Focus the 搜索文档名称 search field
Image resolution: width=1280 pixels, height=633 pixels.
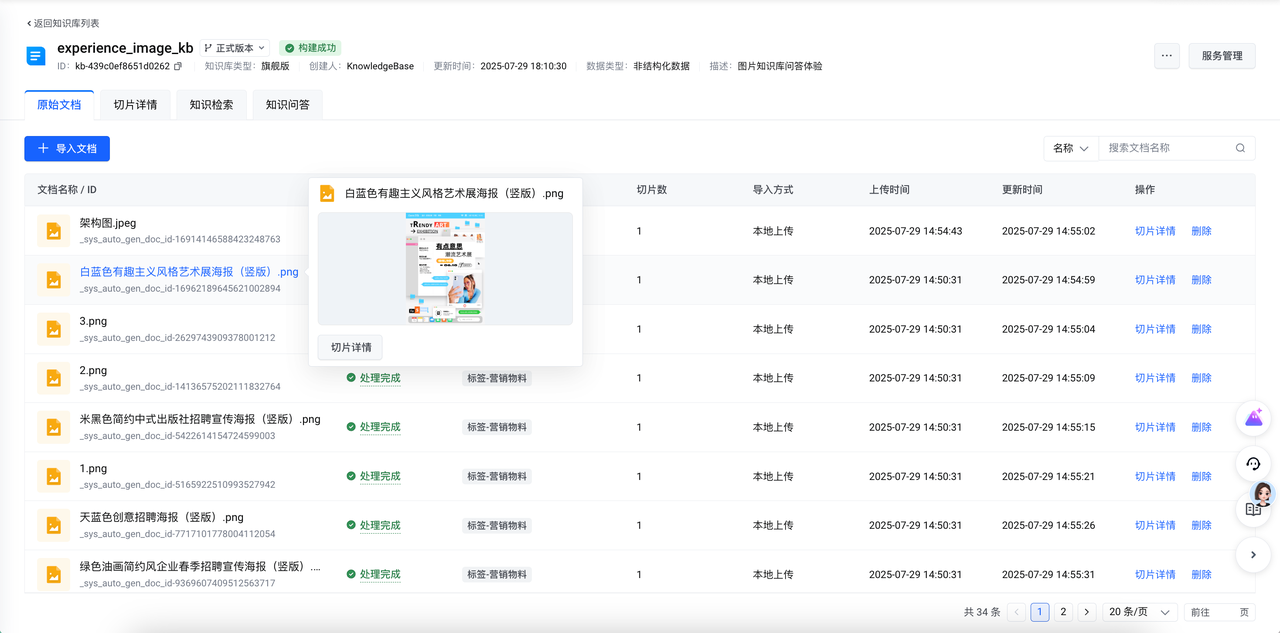(1165, 148)
